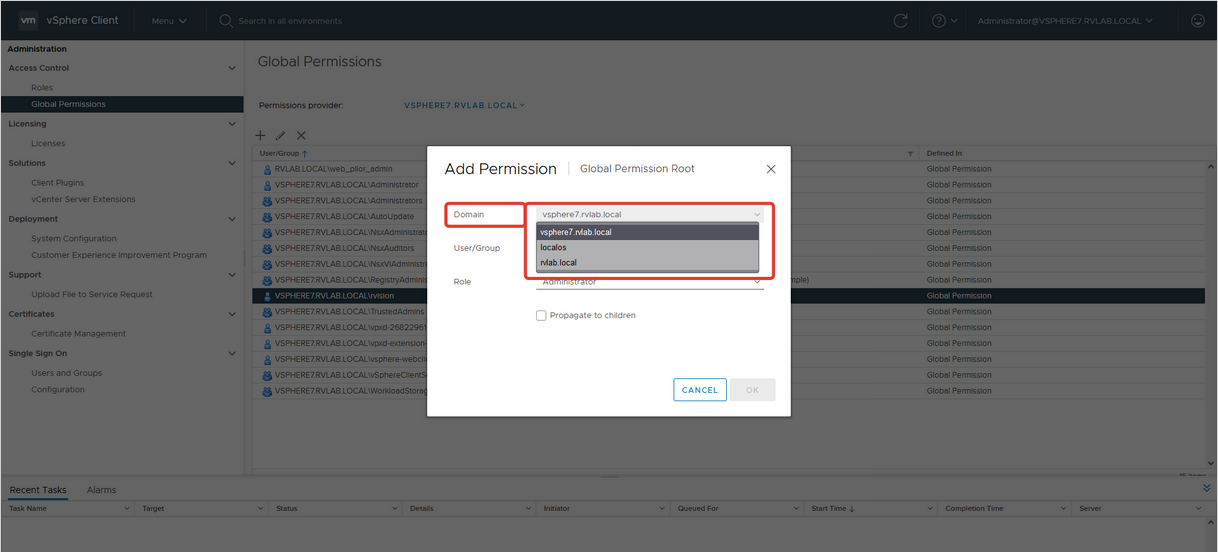1218x552 pixels.
Task: Collapse the Access Control section
Action: [232, 68]
